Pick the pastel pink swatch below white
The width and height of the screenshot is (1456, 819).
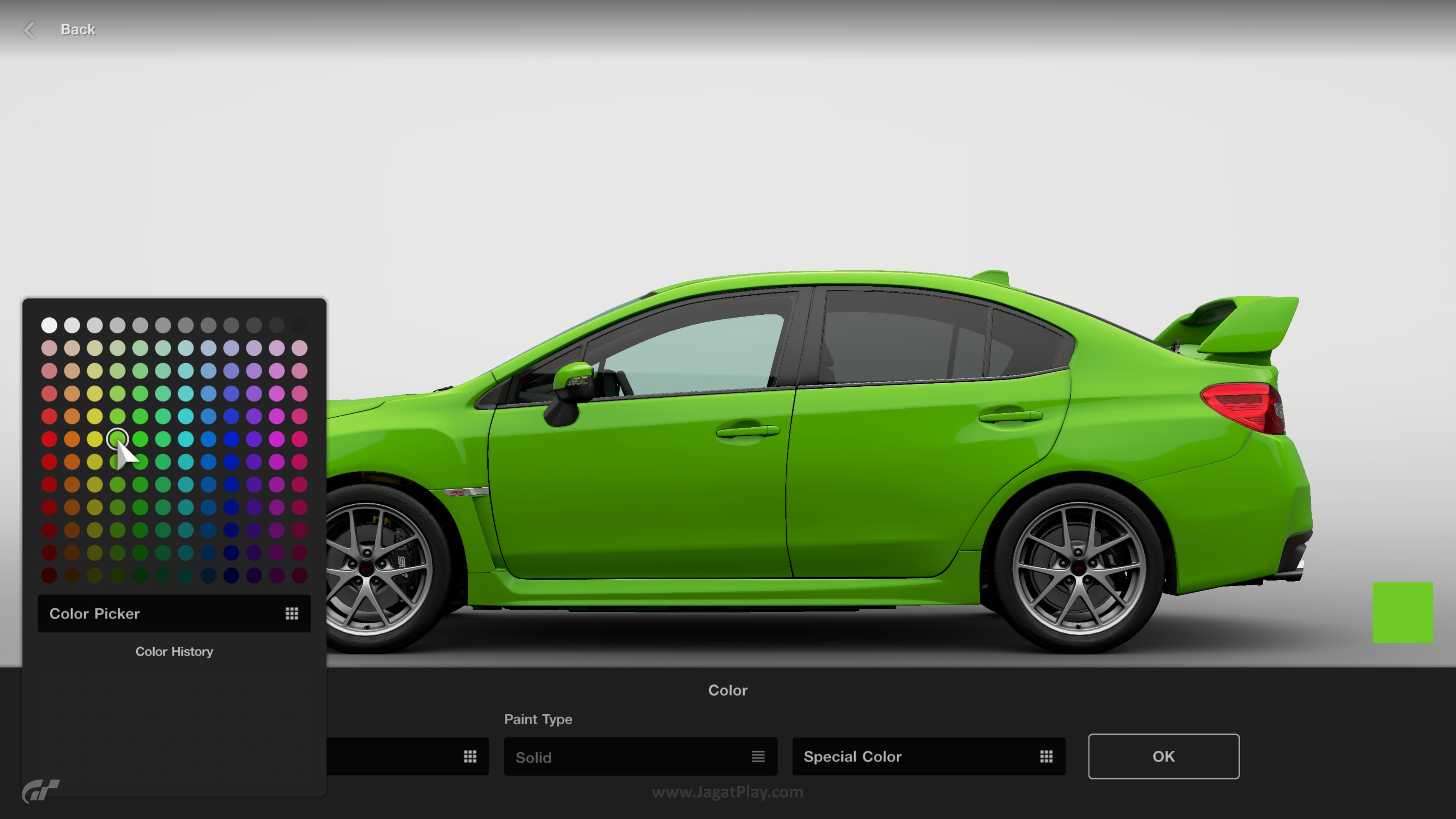(49, 348)
